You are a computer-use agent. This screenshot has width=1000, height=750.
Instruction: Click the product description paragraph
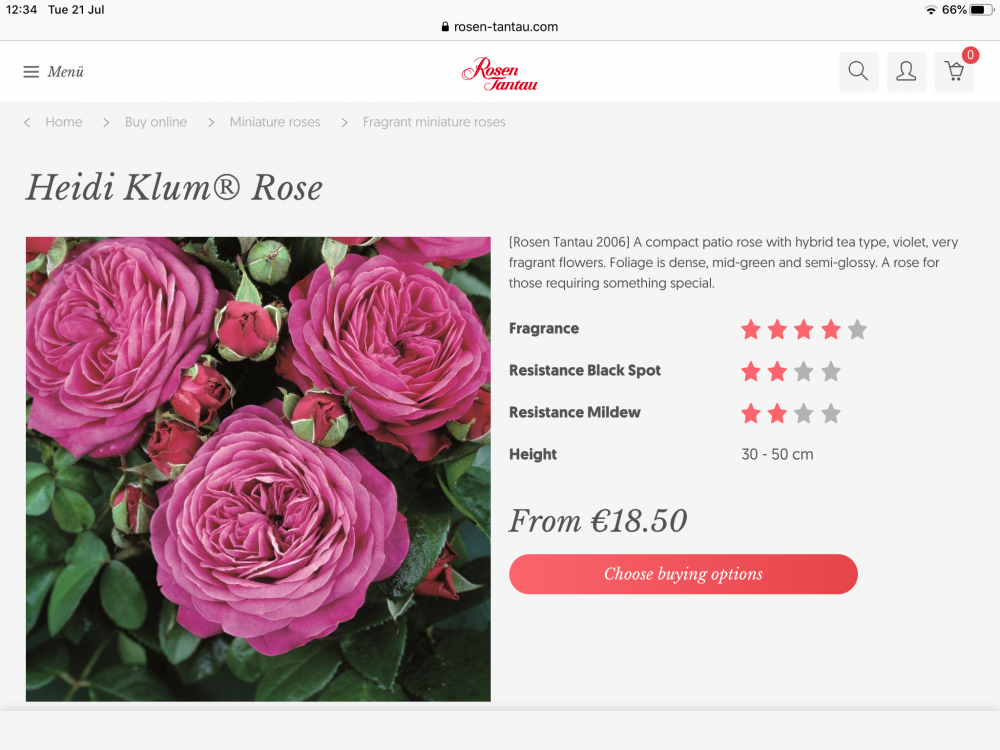tap(733, 263)
